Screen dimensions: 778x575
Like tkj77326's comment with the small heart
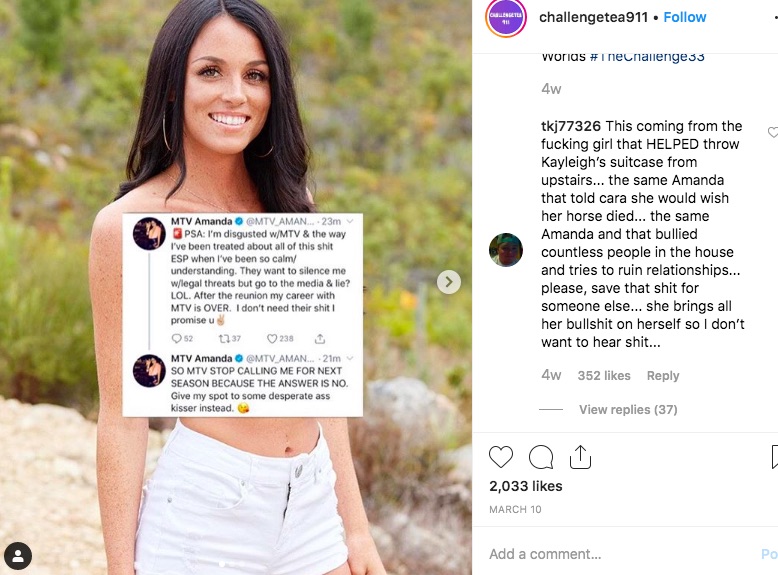pos(773,132)
